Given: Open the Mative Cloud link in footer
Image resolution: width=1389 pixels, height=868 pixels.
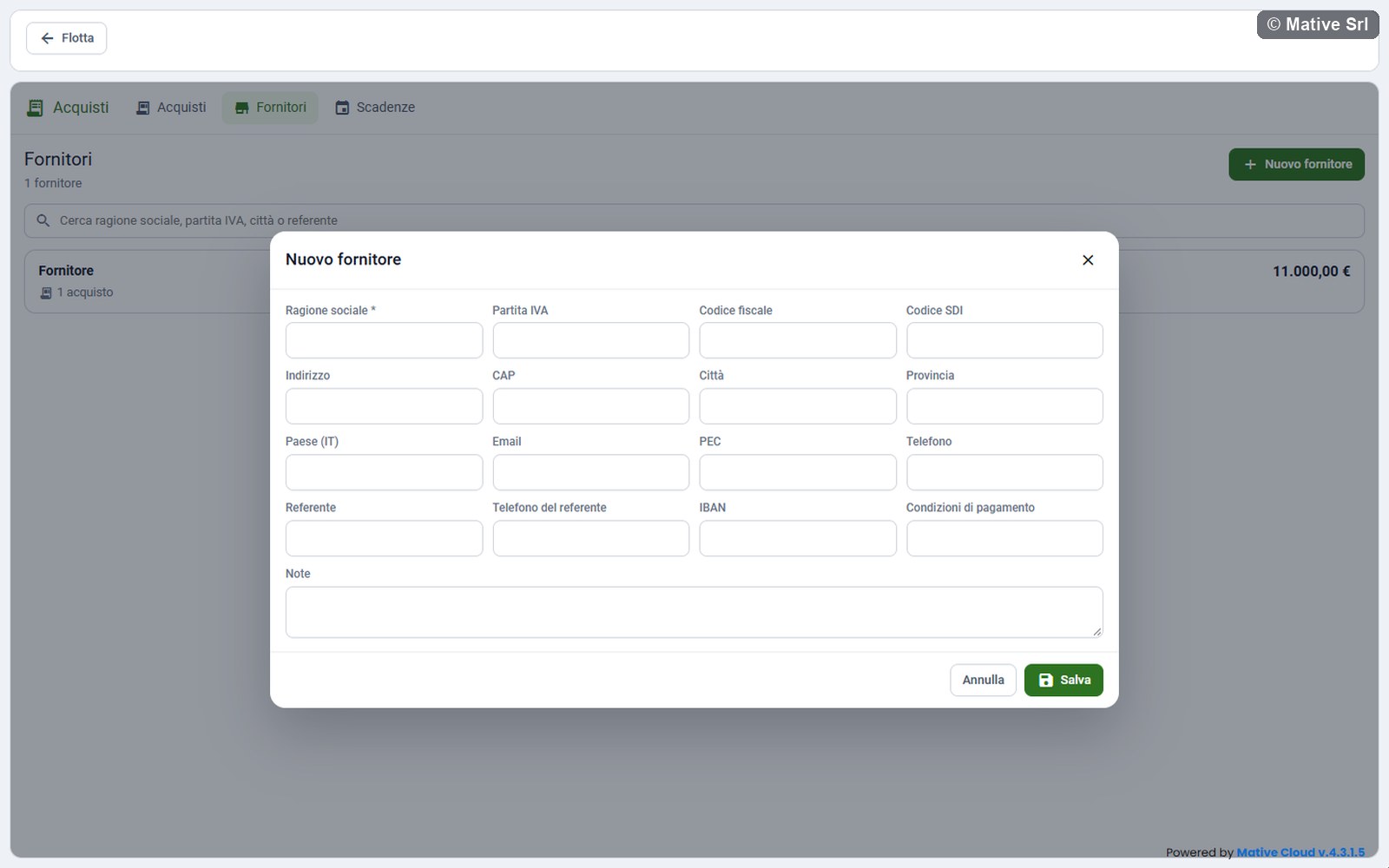Looking at the screenshot, I should tap(1300, 852).
